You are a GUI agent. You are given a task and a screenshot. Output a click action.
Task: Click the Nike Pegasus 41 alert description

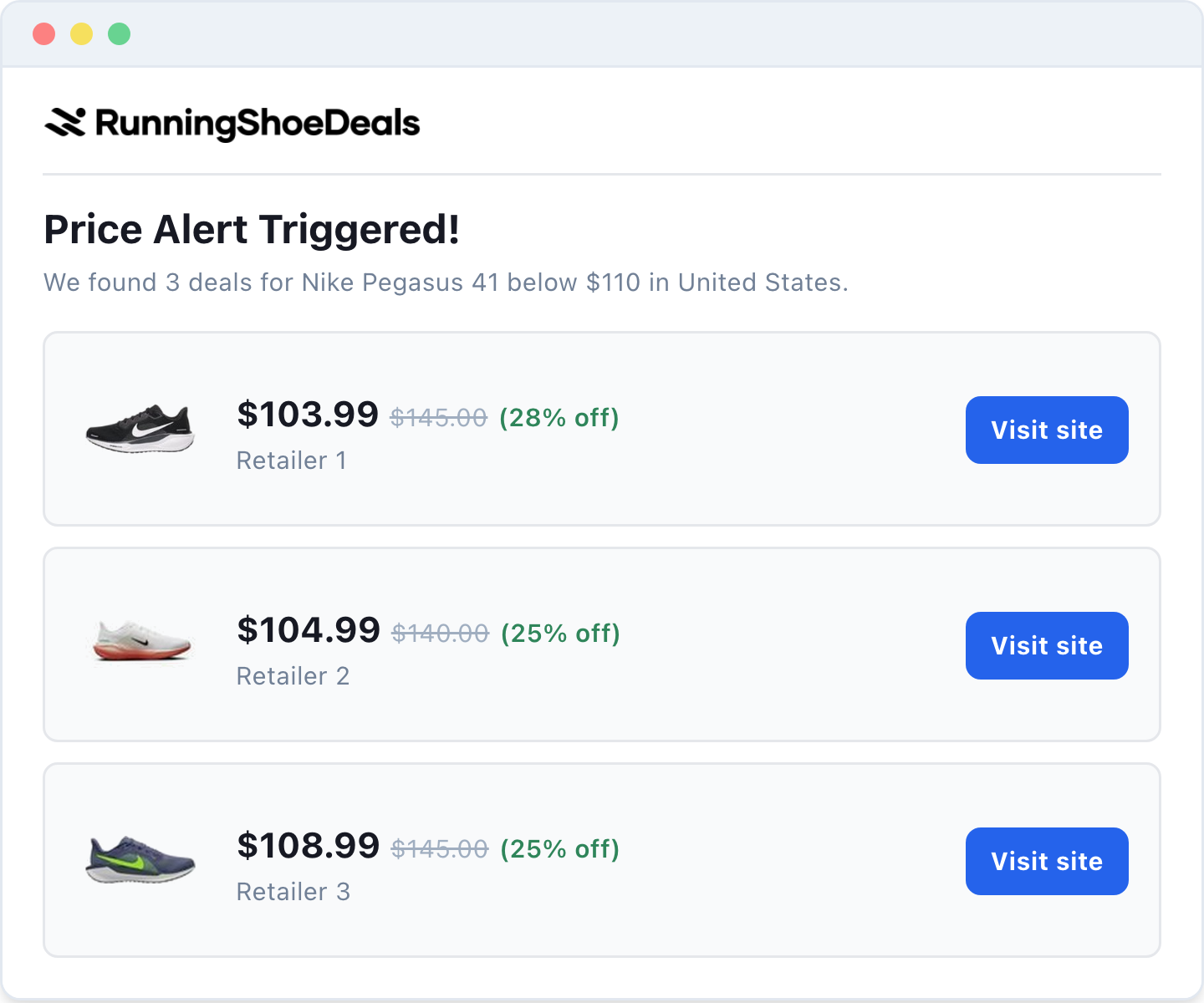[446, 283]
